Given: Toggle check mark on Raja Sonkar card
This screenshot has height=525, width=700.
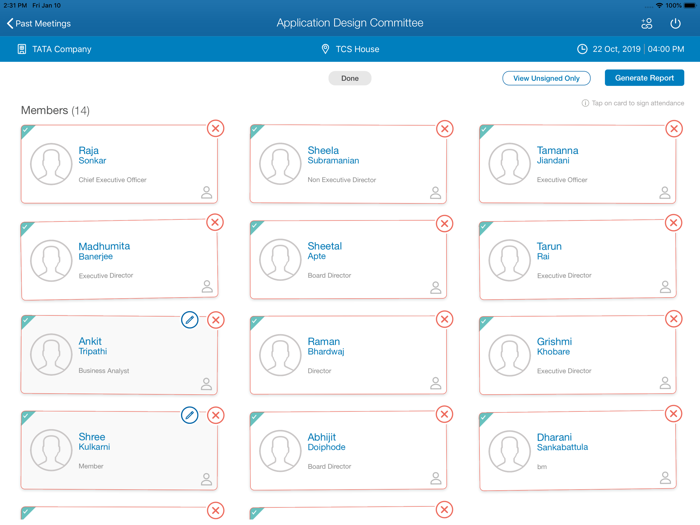Looking at the screenshot, I should pos(26,131).
